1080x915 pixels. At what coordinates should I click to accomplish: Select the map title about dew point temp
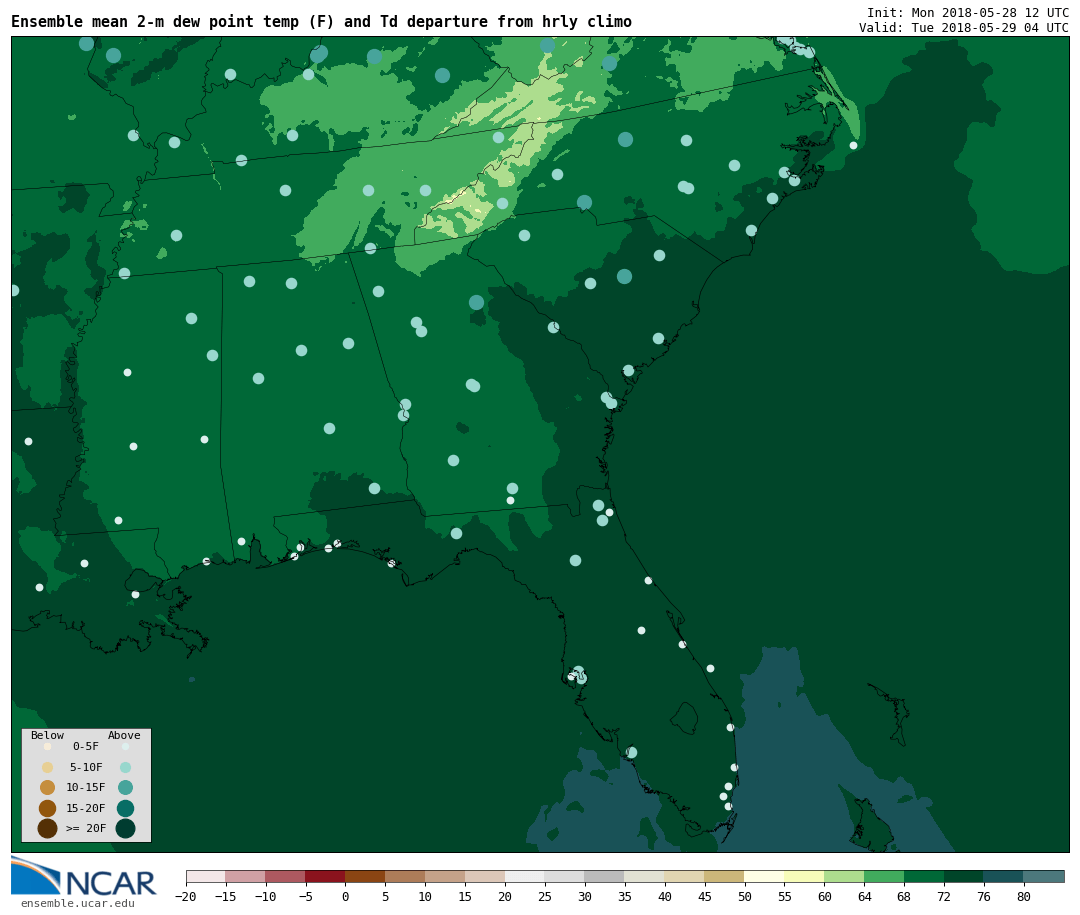321,22
